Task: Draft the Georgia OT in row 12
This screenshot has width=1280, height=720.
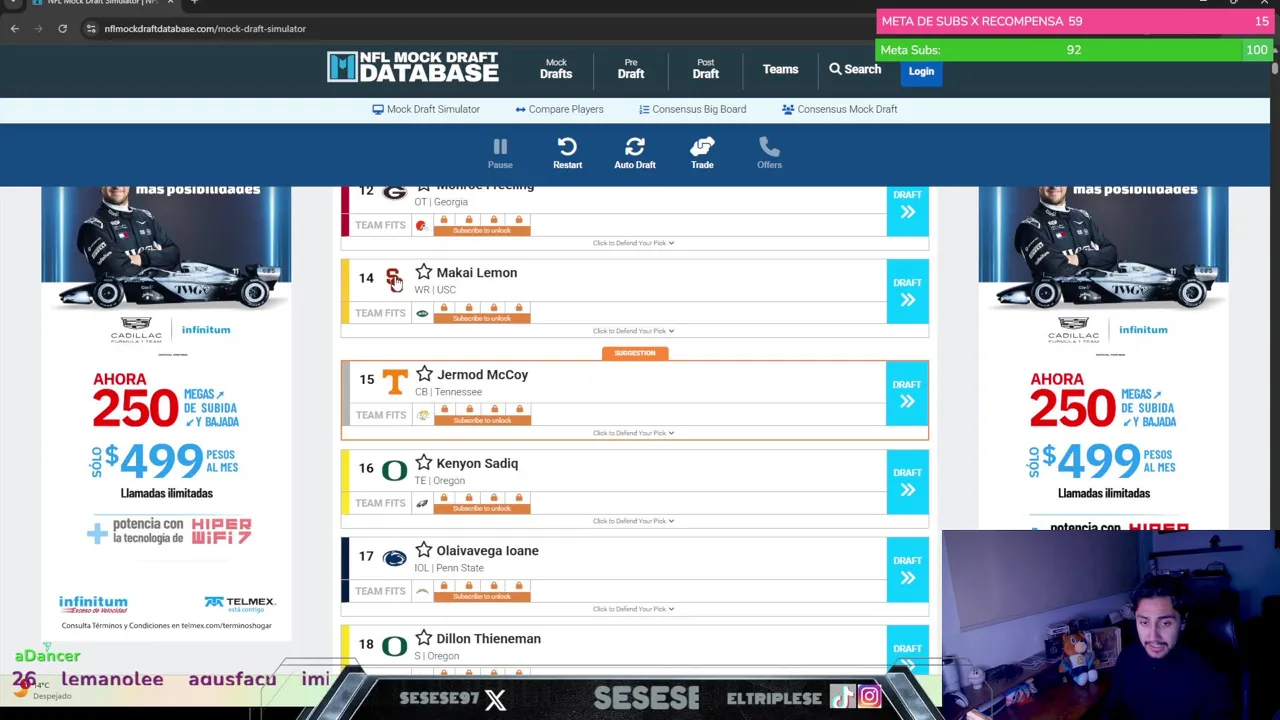Action: pyautogui.click(x=907, y=211)
